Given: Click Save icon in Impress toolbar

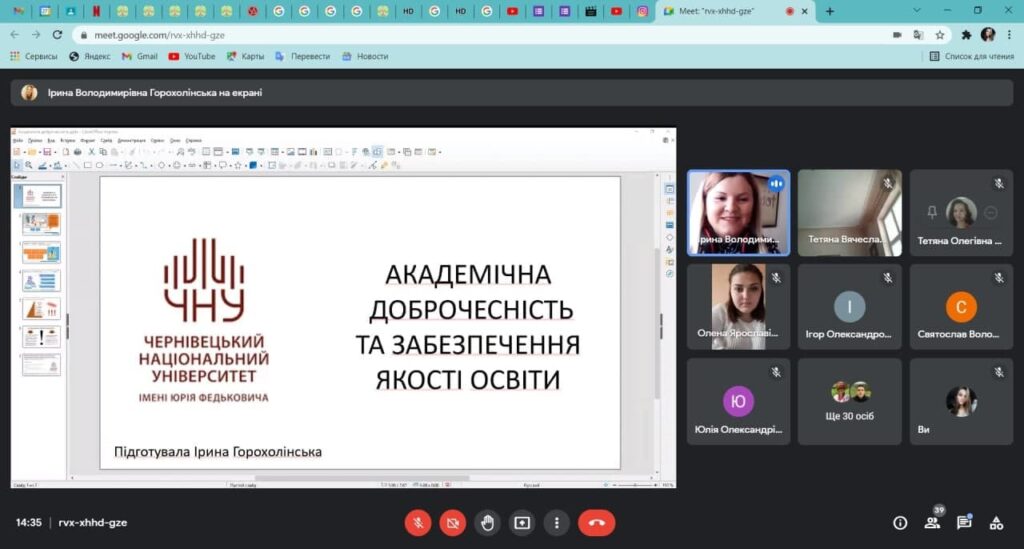Looking at the screenshot, I should [47, 151].
